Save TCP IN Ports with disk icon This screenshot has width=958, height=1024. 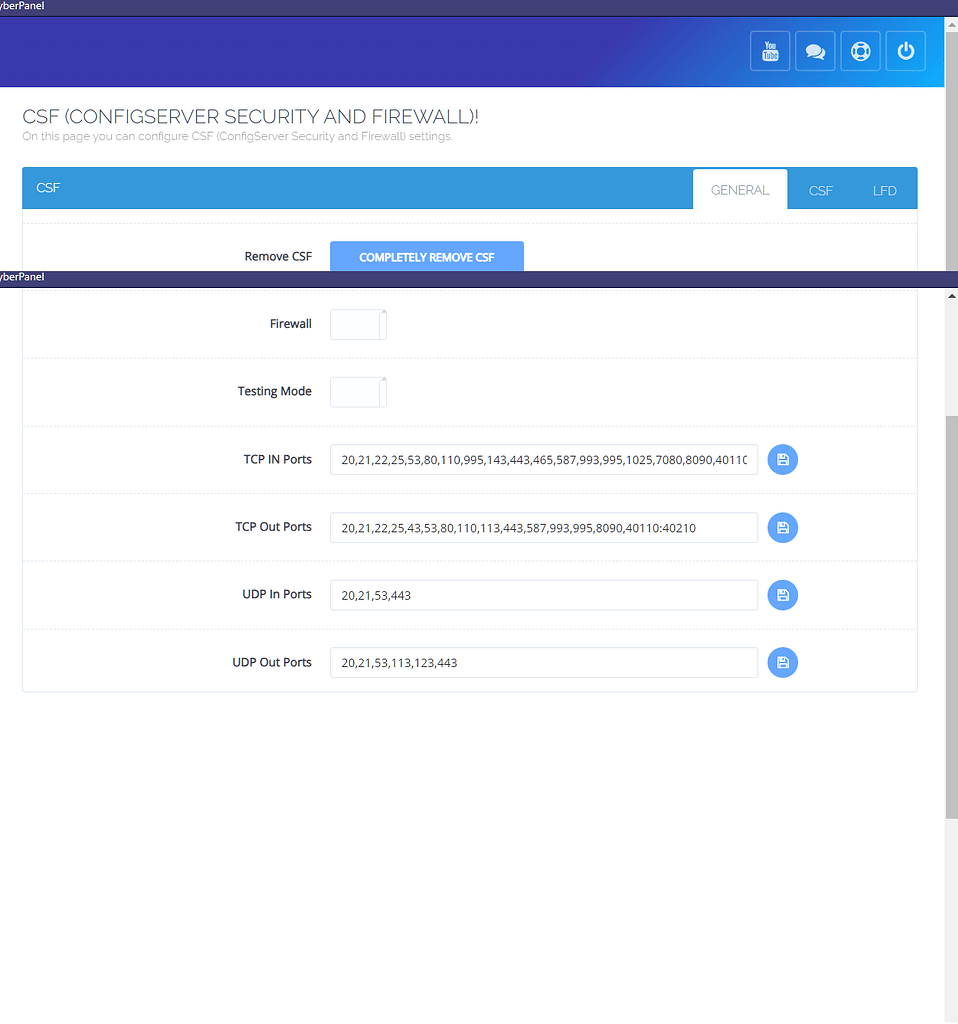tap(782, 460)
